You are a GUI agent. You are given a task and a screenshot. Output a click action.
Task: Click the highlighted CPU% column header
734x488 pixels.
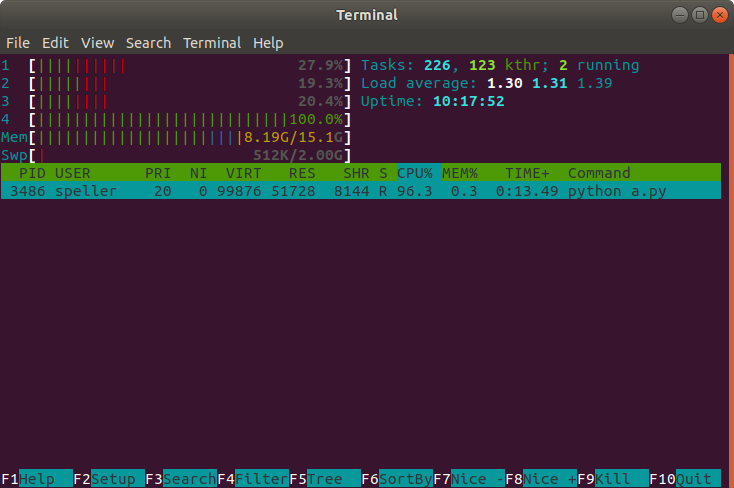pyautogui.click(x=419, y=173)
